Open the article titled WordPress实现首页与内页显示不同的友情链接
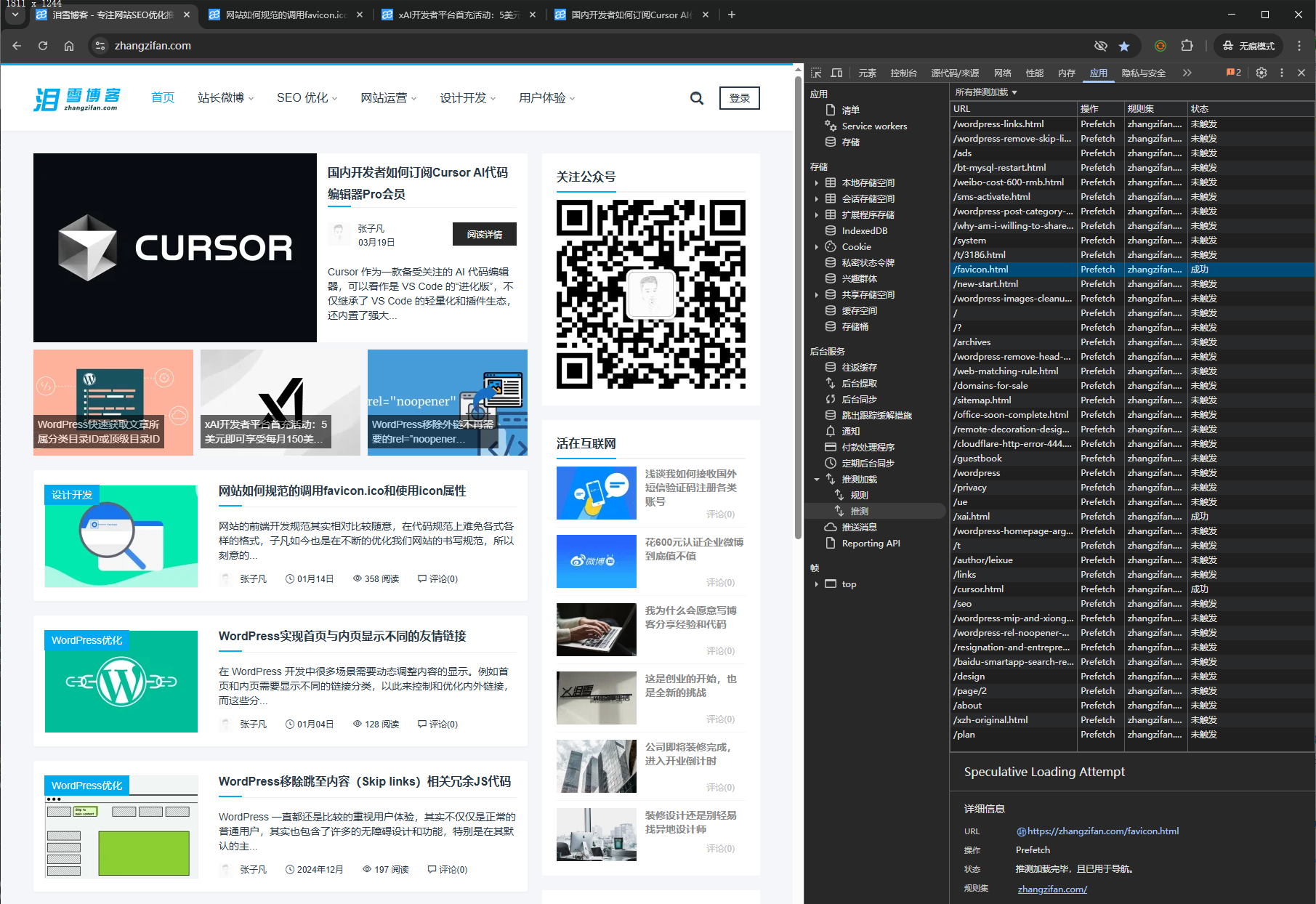 (x=342, y=636)
